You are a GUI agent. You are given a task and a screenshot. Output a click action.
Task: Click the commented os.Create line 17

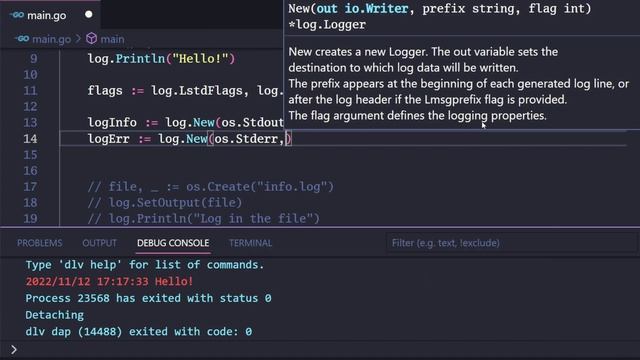[211, 187]
